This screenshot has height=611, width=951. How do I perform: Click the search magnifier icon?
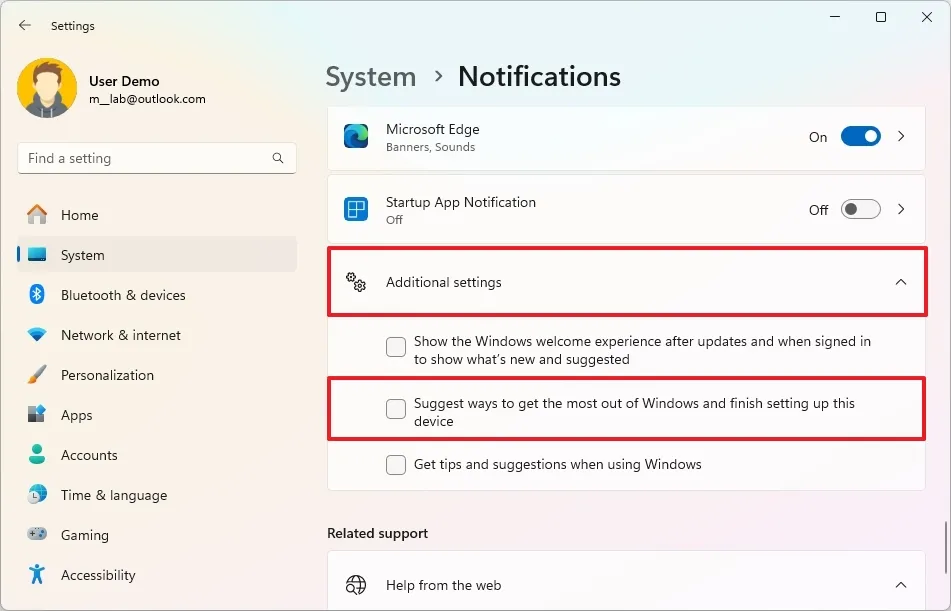(x=278, y=158)
